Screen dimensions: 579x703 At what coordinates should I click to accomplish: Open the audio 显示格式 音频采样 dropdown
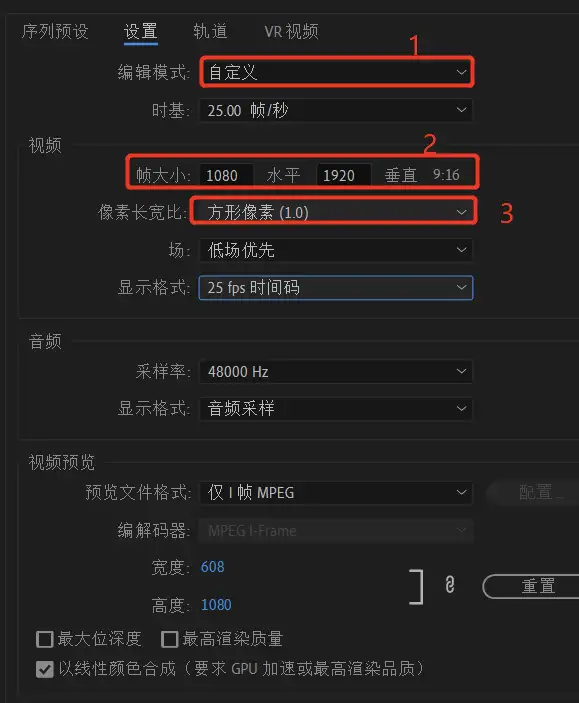point(336,408)
